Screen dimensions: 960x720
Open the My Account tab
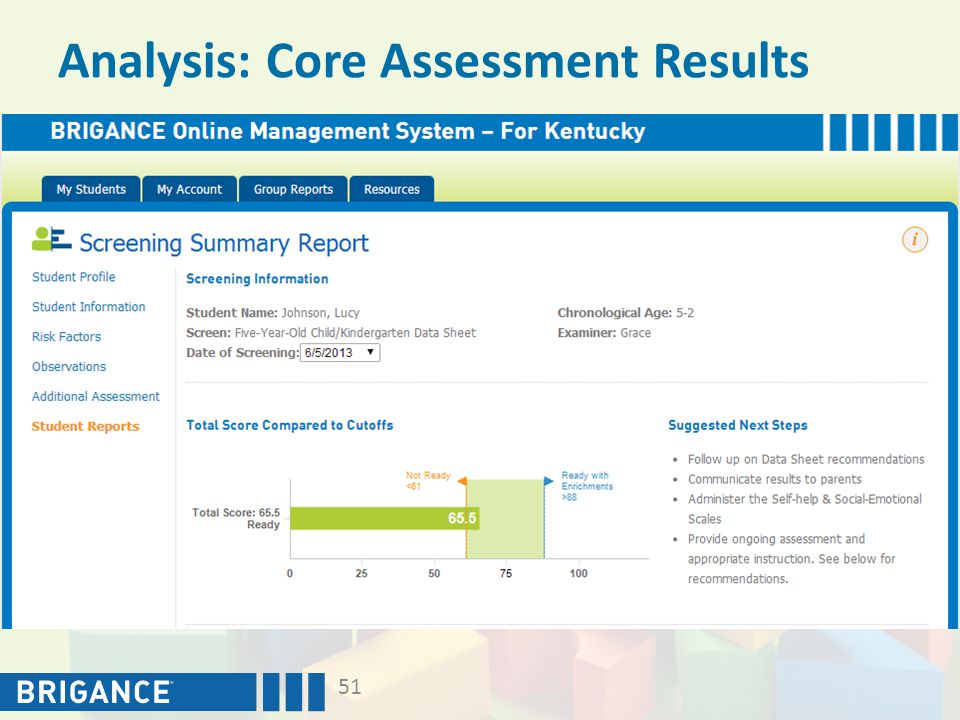[189, 189]
